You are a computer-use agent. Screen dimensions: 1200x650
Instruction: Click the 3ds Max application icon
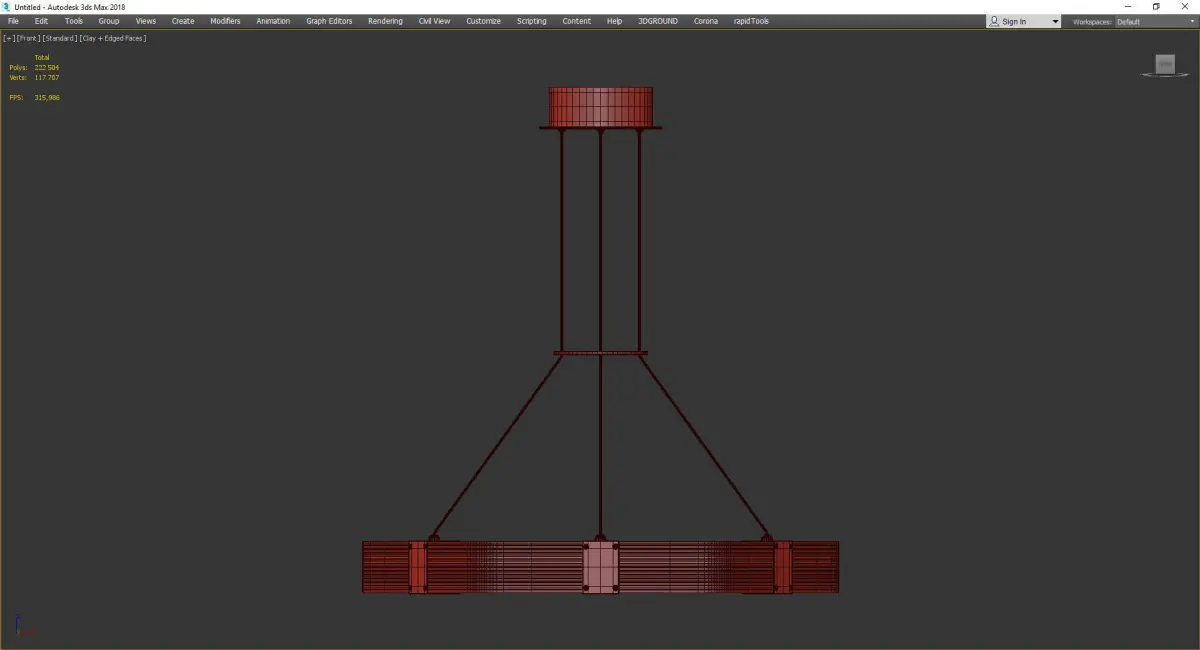pos(6,7)
